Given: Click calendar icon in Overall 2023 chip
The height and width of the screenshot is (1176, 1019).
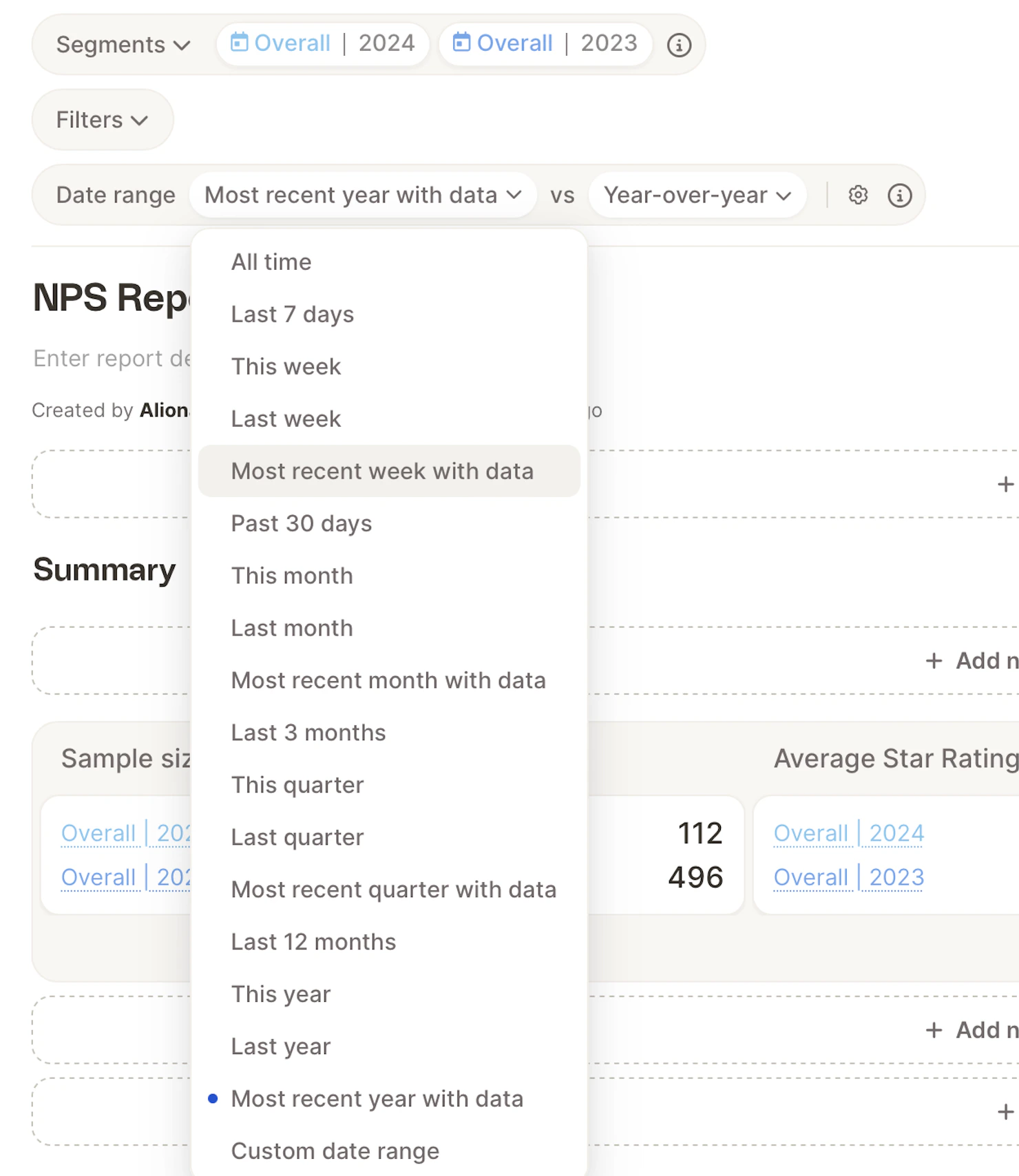Looking at the screenshot, I should 461,42.
